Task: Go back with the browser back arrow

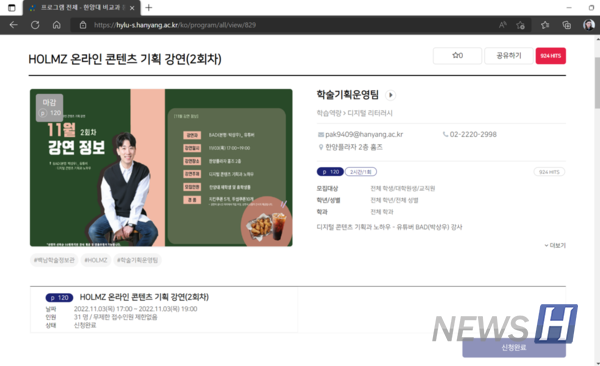Action: (13, 25)
